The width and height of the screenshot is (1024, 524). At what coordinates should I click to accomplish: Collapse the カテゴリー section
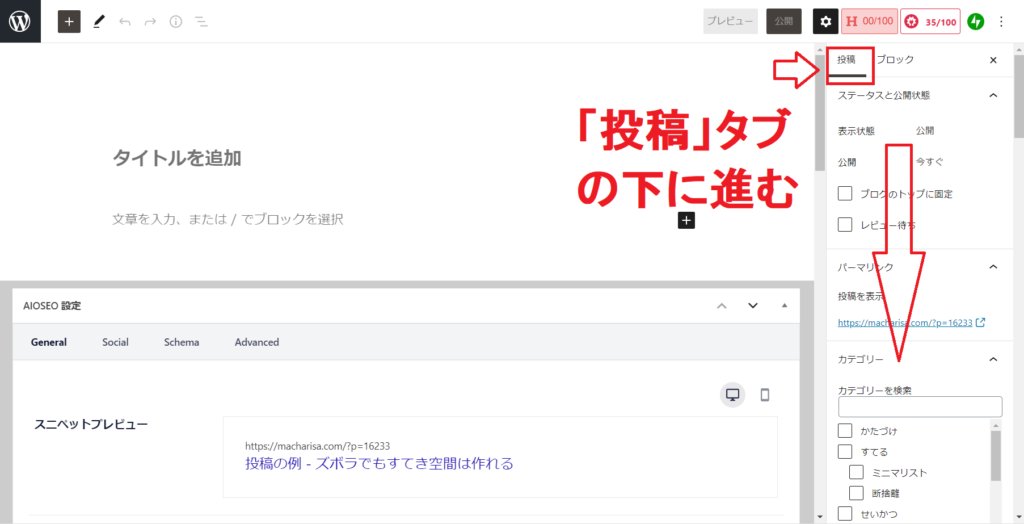(992, 359)
